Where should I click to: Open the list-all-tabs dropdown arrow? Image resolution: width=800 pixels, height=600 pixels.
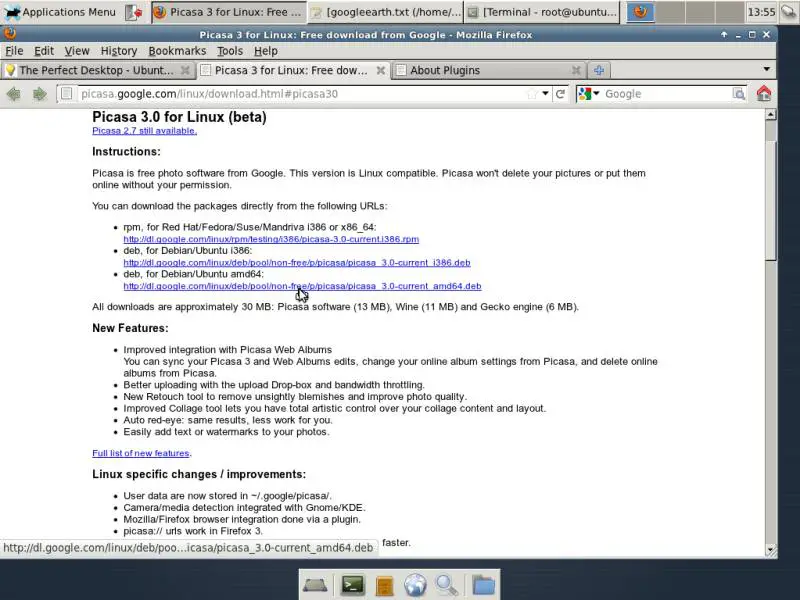point(766,69)
